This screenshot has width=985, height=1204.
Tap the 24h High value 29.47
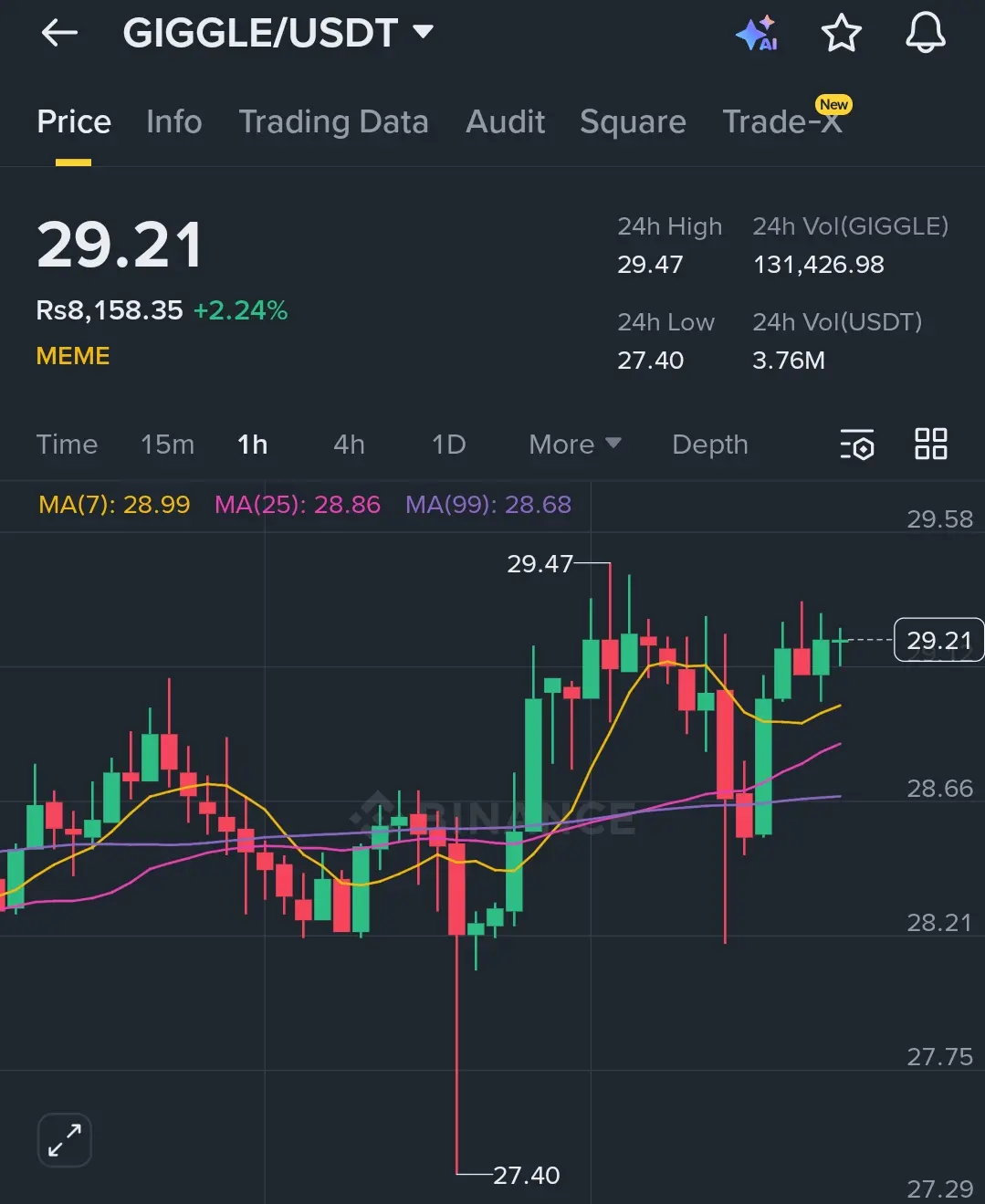pos(650,265)
